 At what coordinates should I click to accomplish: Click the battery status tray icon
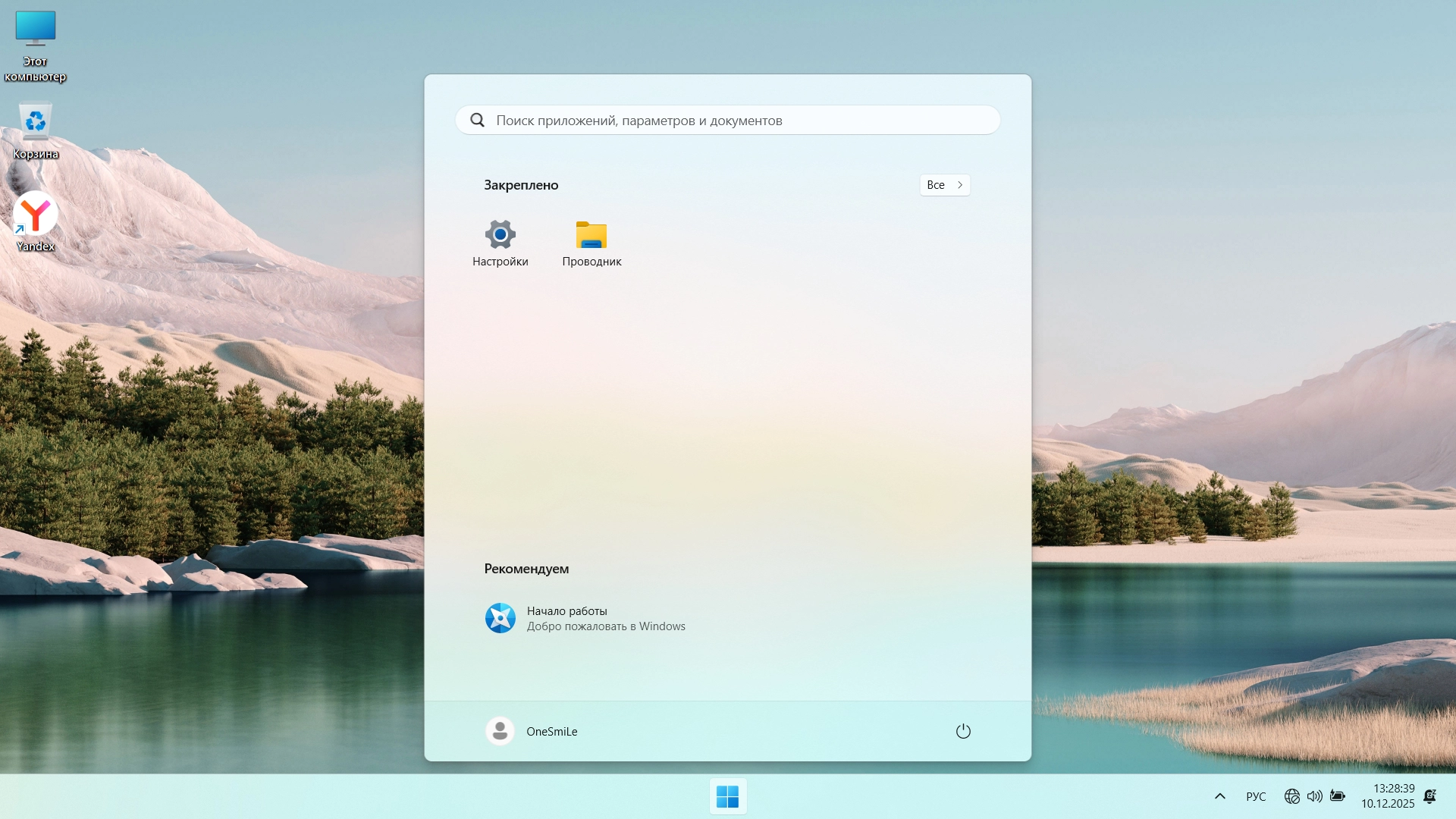pos(1338,796)
